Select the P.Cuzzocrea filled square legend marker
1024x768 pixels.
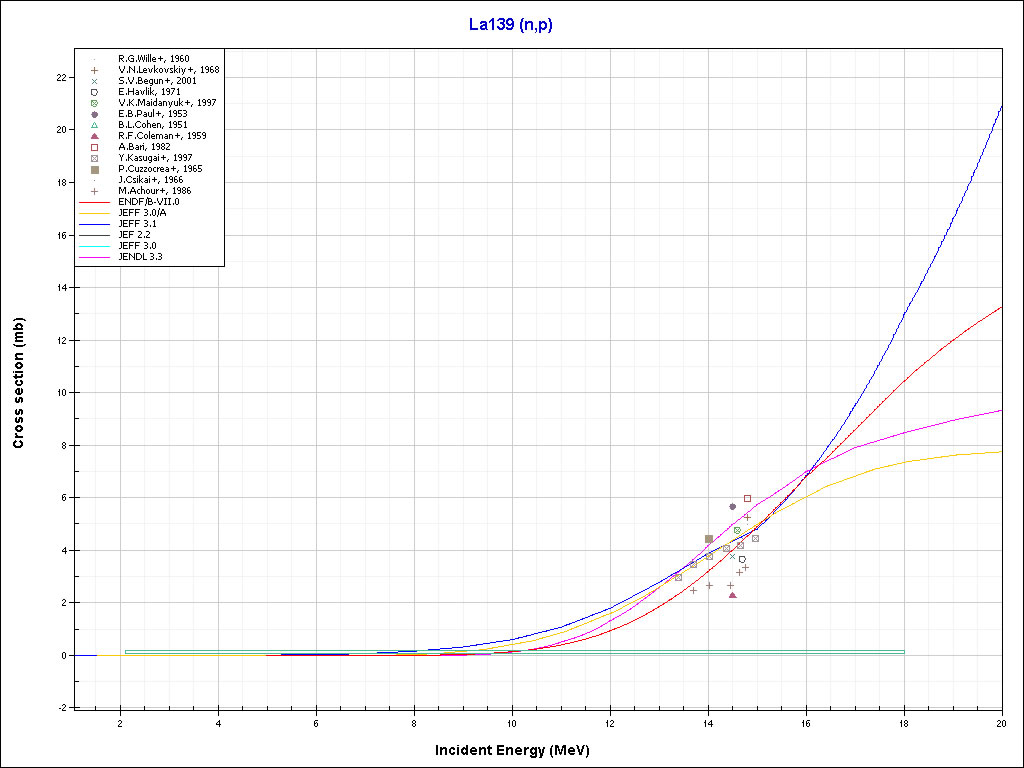94,169
